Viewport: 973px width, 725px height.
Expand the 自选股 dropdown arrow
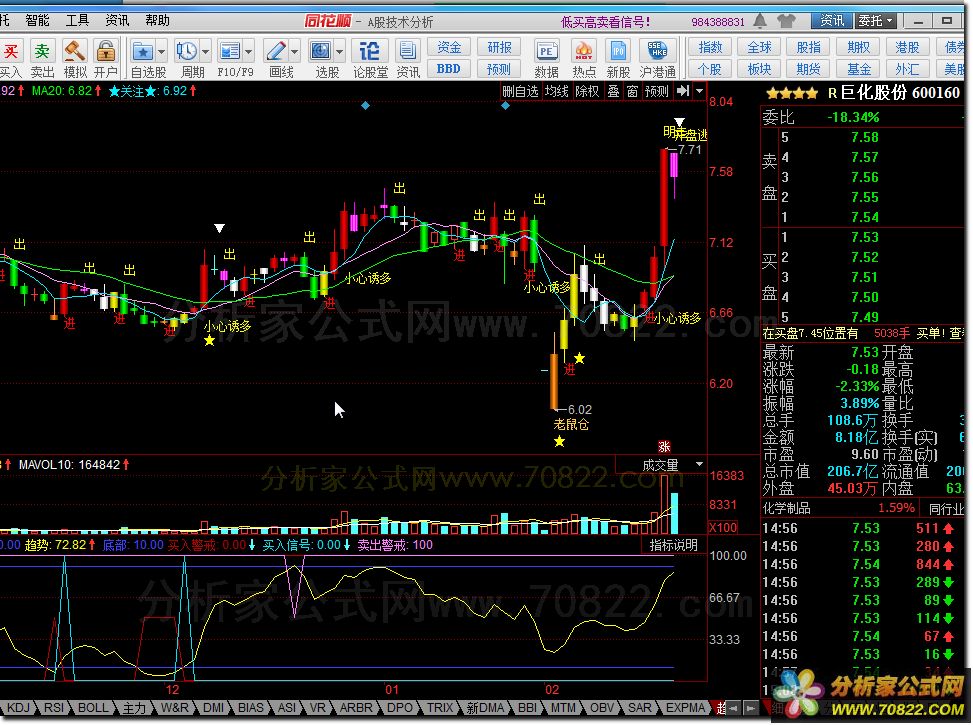tap(161, 52)
